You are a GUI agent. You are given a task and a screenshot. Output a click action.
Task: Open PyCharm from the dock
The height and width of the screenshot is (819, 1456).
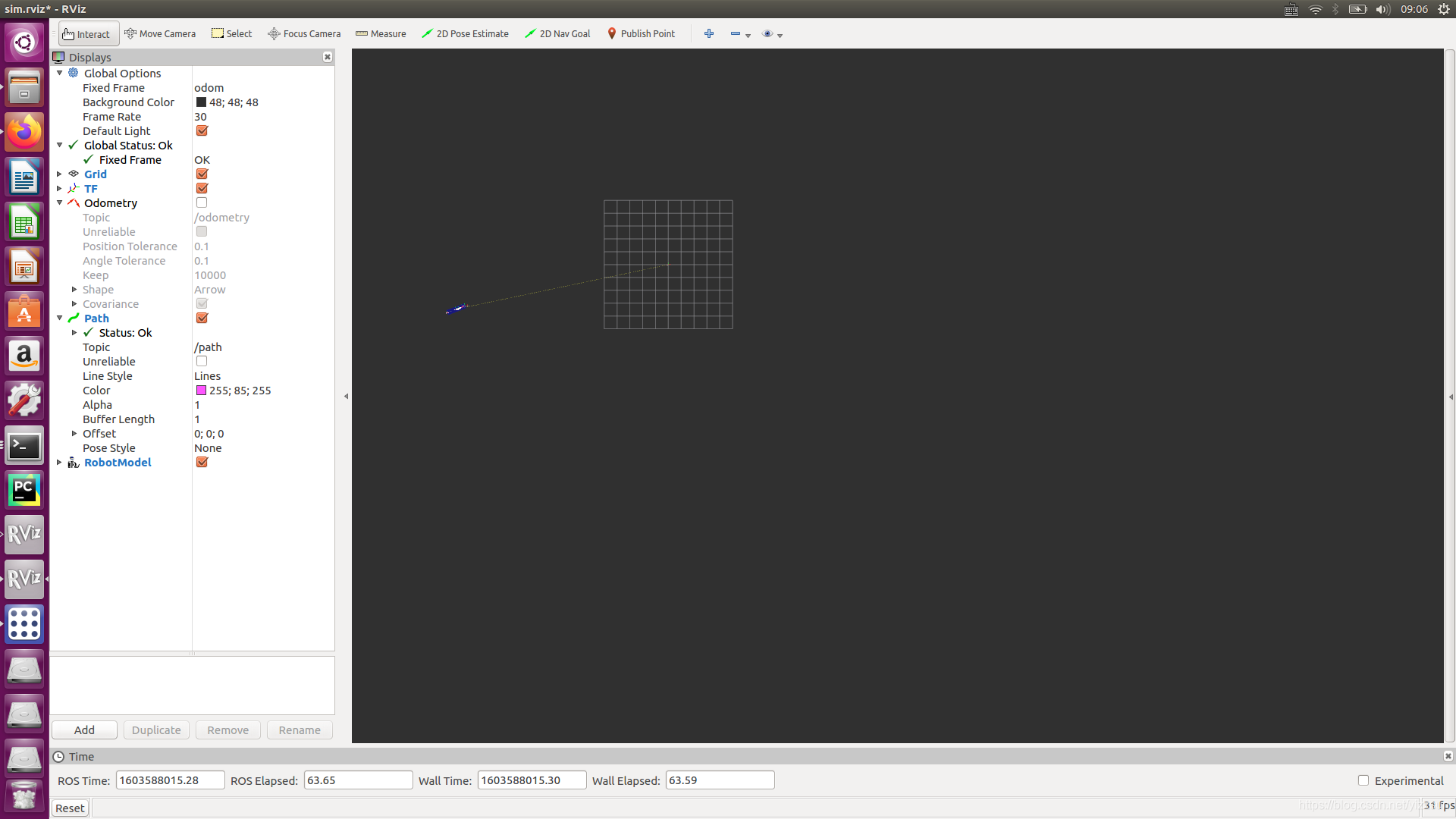pos(24,490)
